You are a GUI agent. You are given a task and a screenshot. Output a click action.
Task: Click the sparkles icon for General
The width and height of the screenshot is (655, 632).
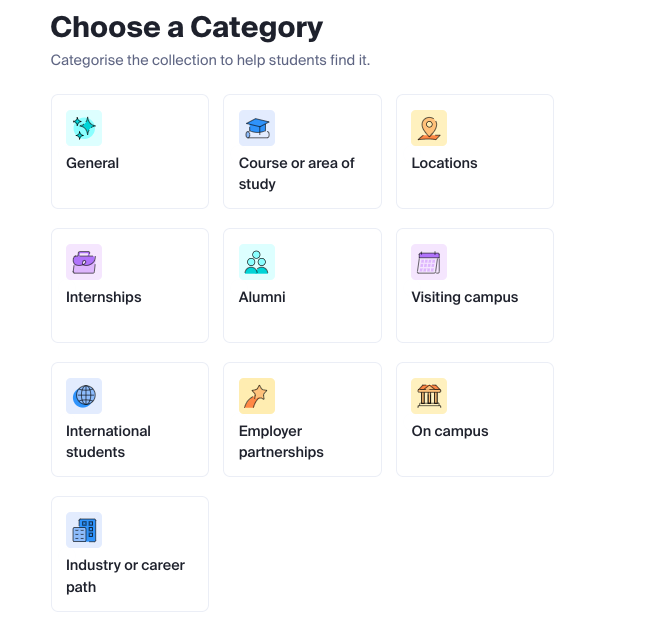pyautogui.click(x=84, y=128)
